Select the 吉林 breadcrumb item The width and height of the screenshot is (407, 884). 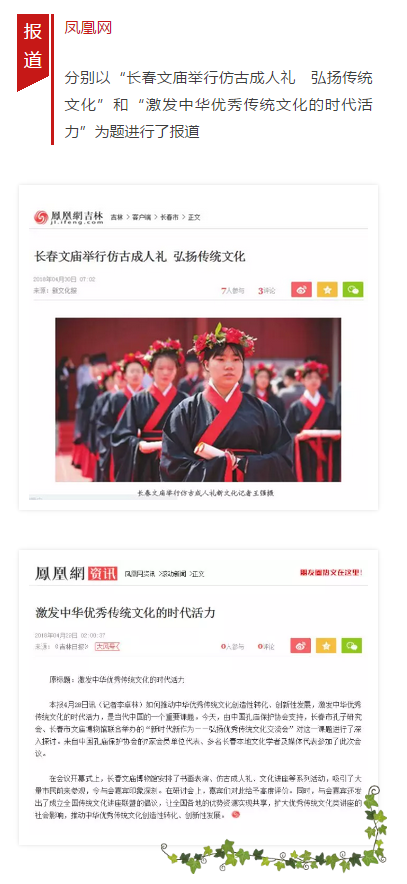[x=117, y=217]
